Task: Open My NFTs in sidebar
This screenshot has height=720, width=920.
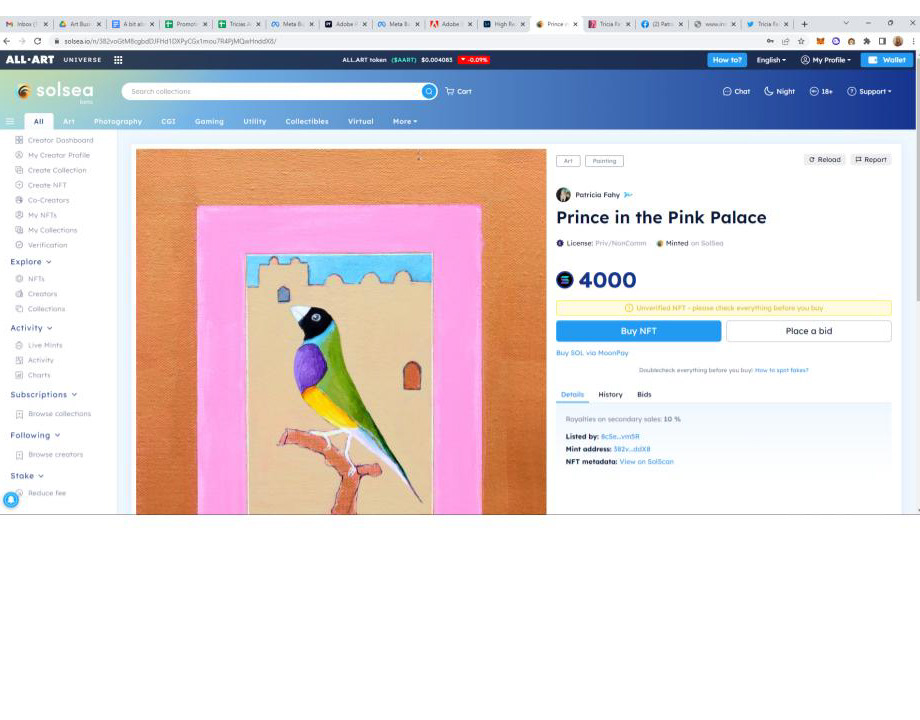Action: [x=36, y=215]
